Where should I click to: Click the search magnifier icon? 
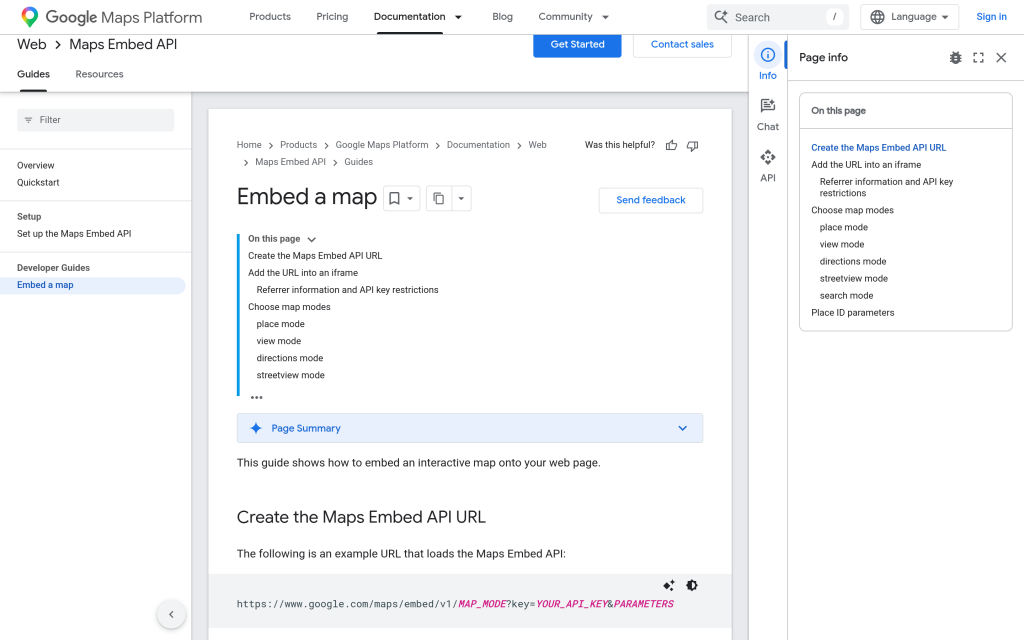721,17
